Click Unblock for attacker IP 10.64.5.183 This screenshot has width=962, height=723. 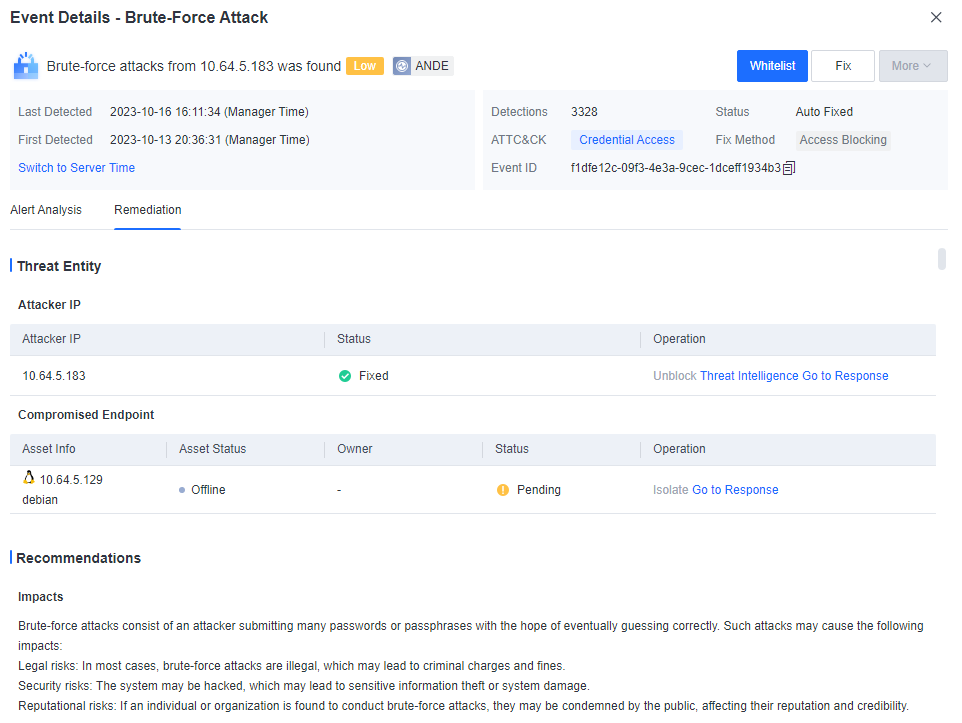click(674, 376)
